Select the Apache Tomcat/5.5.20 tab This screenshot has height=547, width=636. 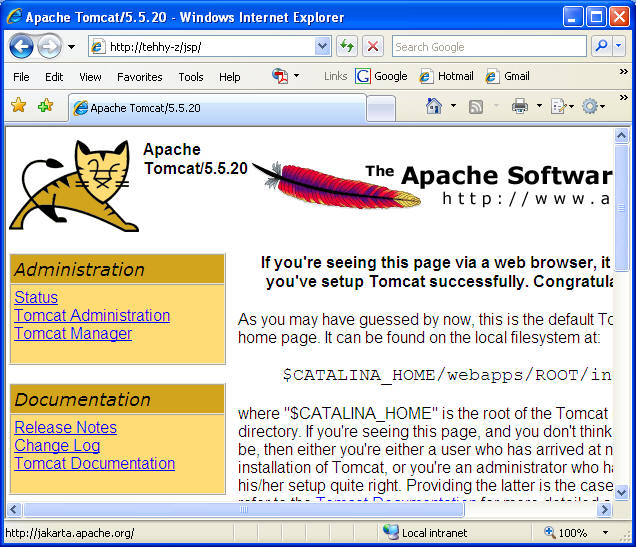pyautogui.click(x=217, y=108)
